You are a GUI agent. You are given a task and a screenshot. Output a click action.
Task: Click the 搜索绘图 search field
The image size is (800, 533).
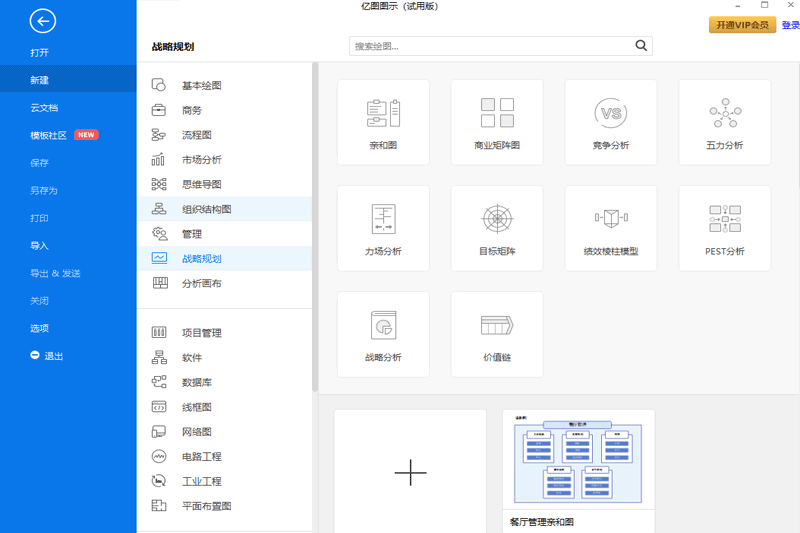pos(490,46)
